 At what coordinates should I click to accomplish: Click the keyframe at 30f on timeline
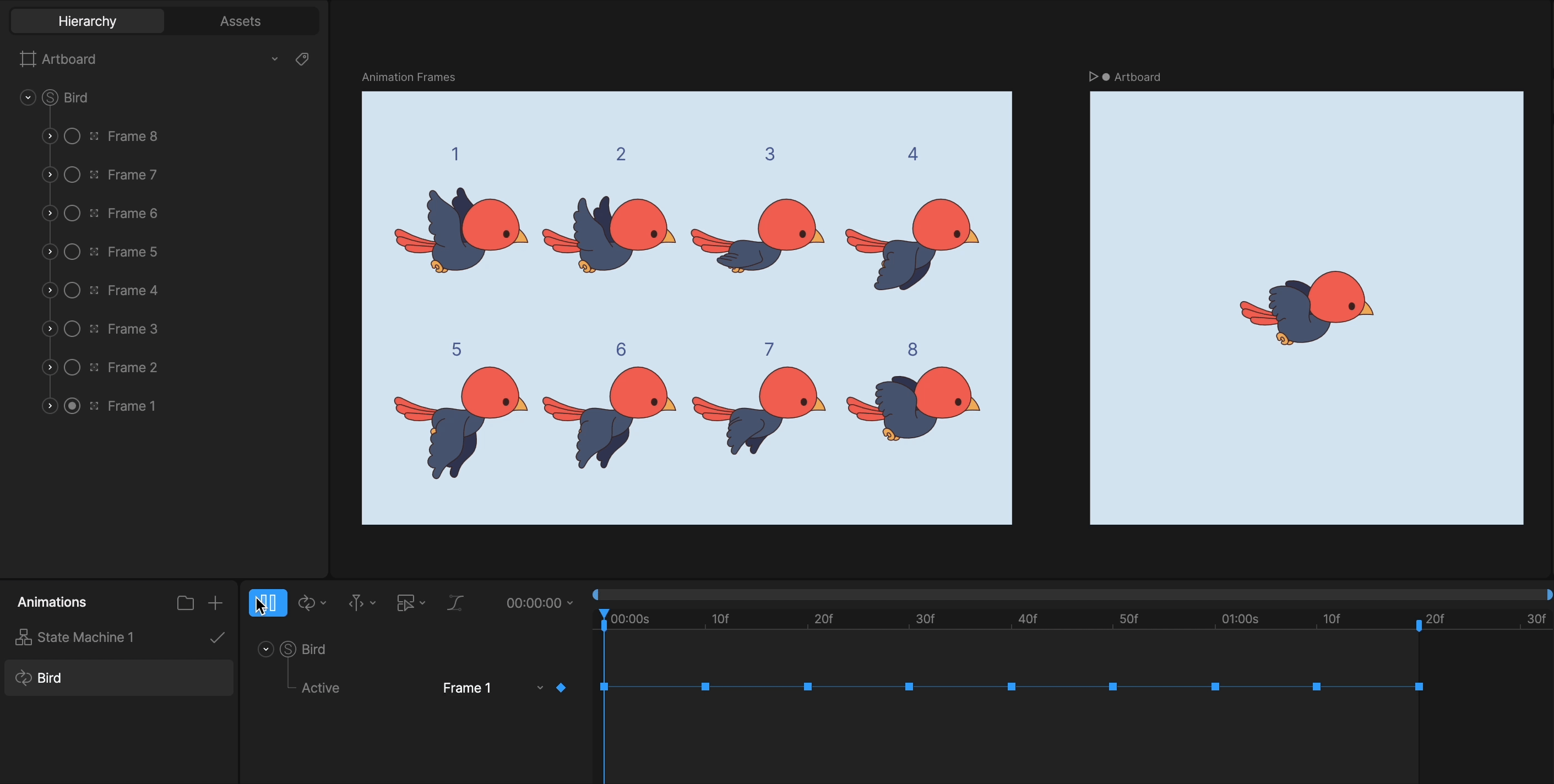click(909, 687)
